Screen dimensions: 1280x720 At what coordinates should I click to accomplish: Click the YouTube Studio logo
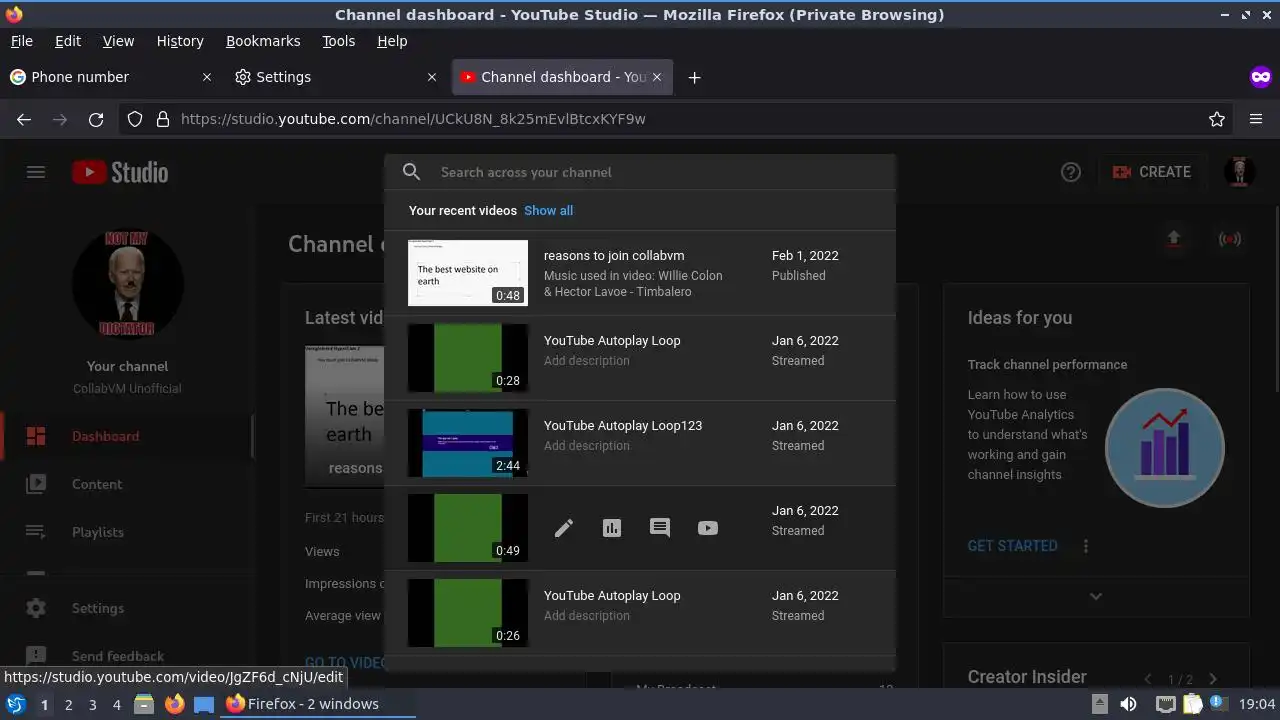[x=120, y=172]
